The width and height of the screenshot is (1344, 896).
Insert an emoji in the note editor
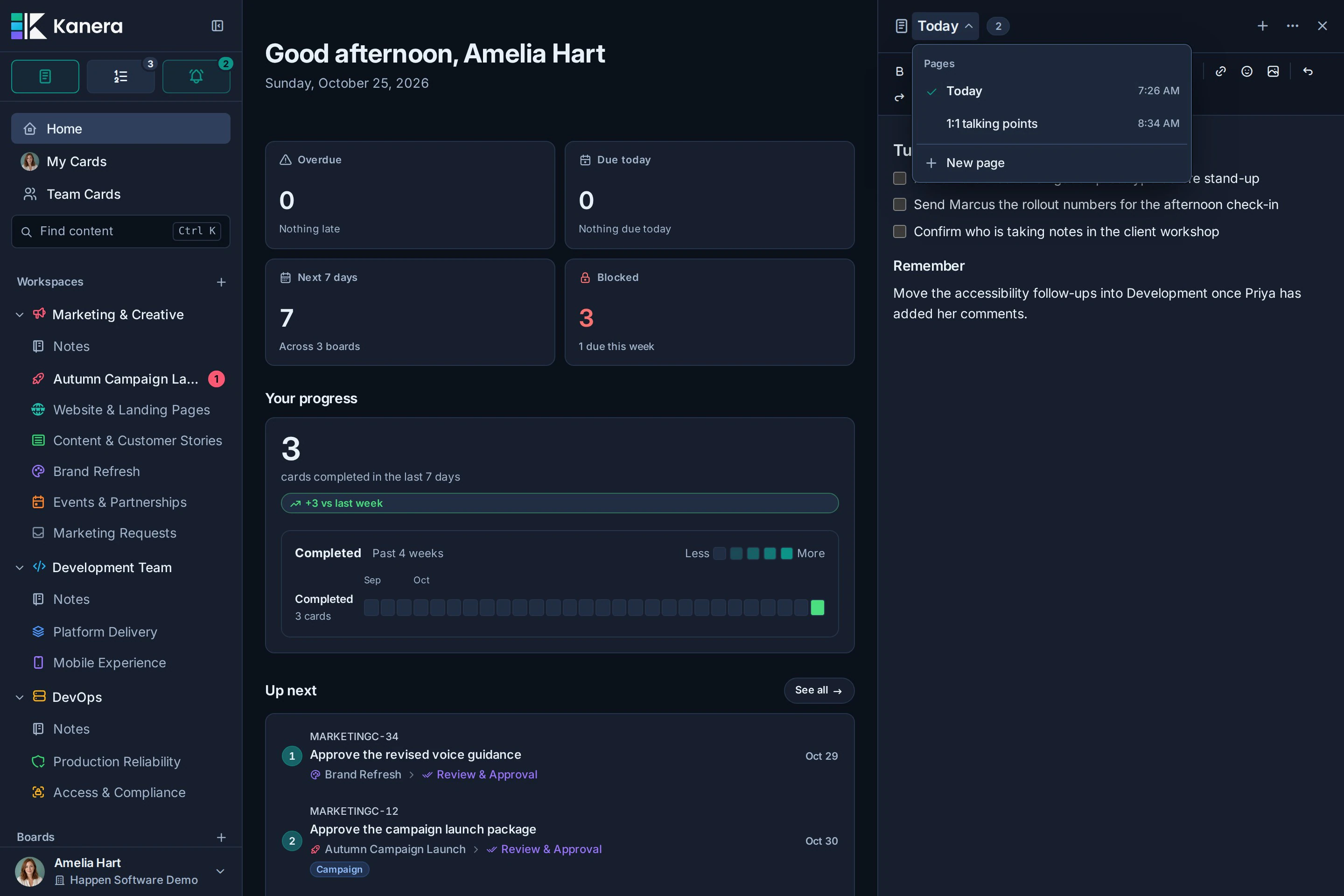(x=1247, y=71)
